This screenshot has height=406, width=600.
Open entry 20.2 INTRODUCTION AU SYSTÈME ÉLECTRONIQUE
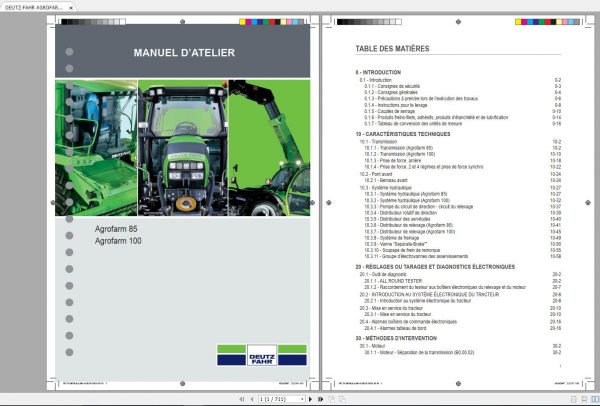click(x=429, y=294)
